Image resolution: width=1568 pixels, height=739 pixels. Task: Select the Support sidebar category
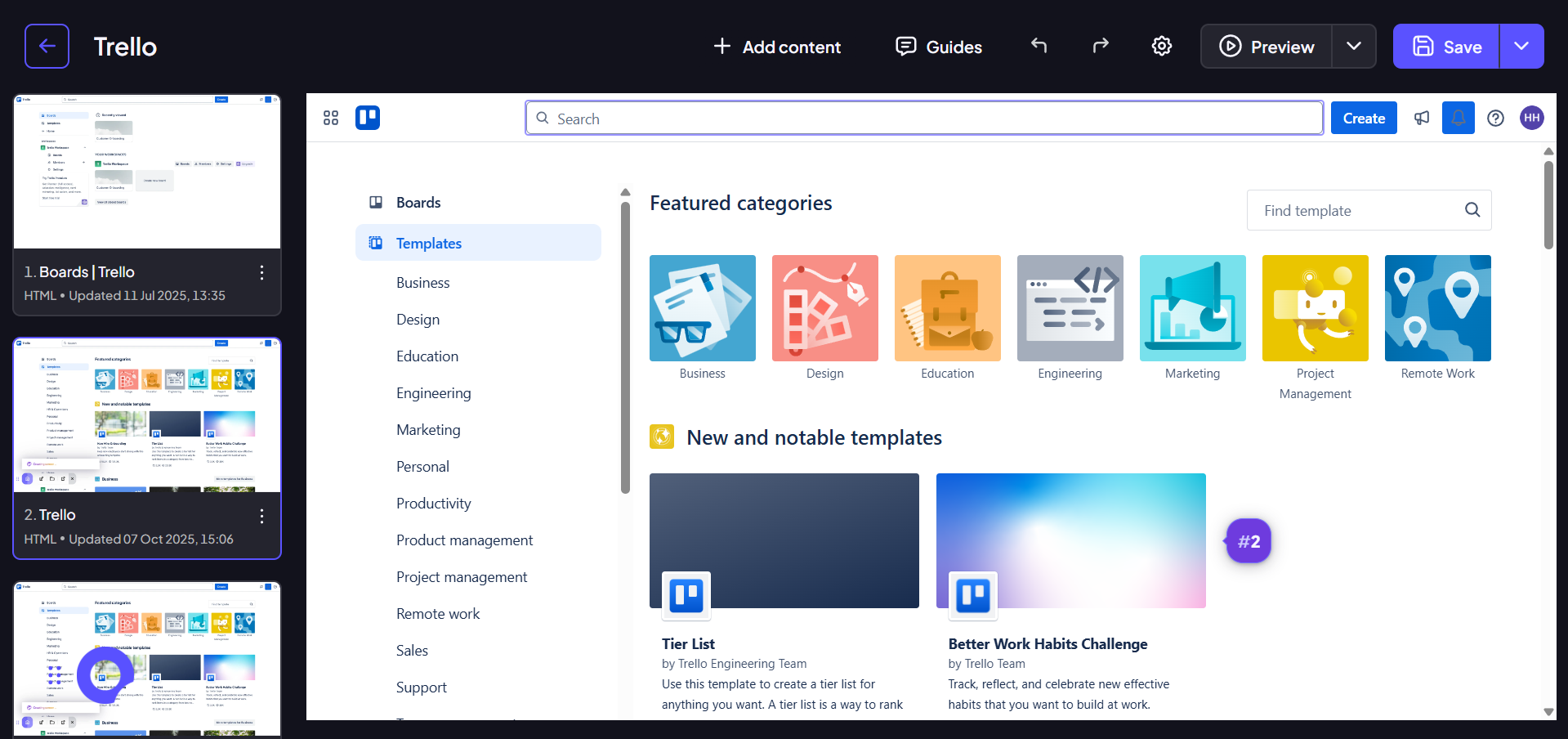[422, 687]
